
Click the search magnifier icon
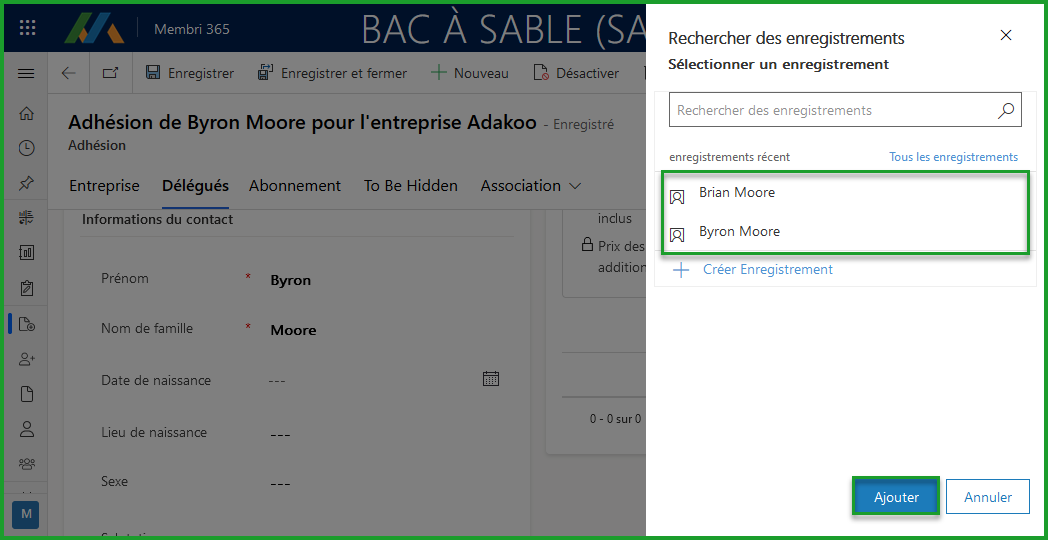[x=1006, y=111]
